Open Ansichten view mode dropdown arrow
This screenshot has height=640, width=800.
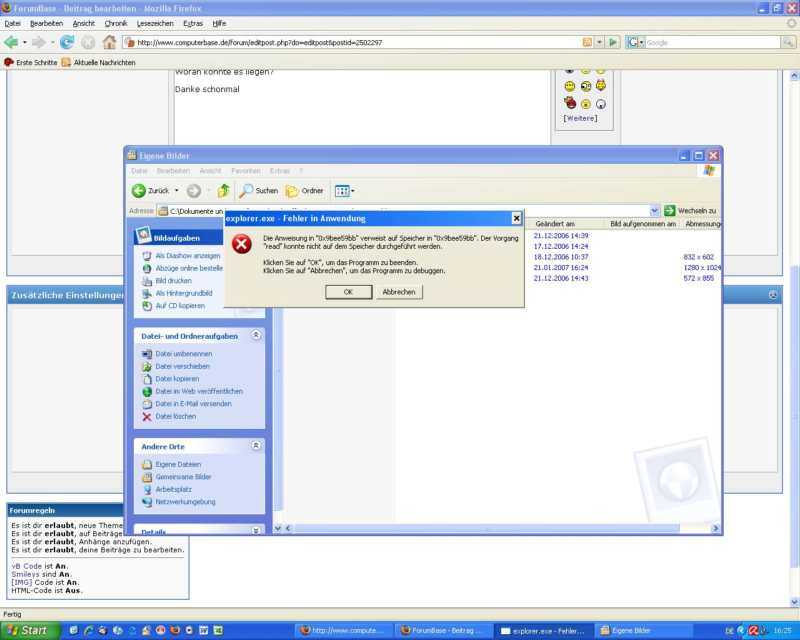pyautogui.click(x=353, y=191)
